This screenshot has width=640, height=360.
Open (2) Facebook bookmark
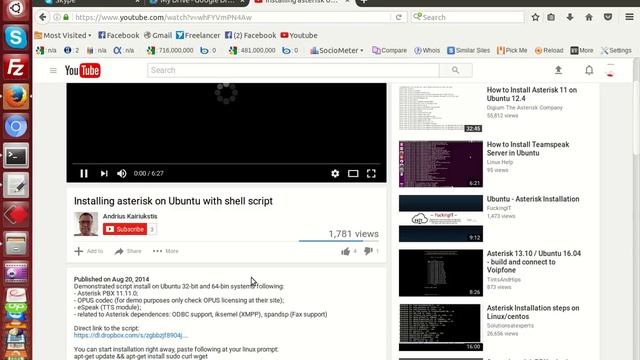pyautogui.click(x=251, y=36)
